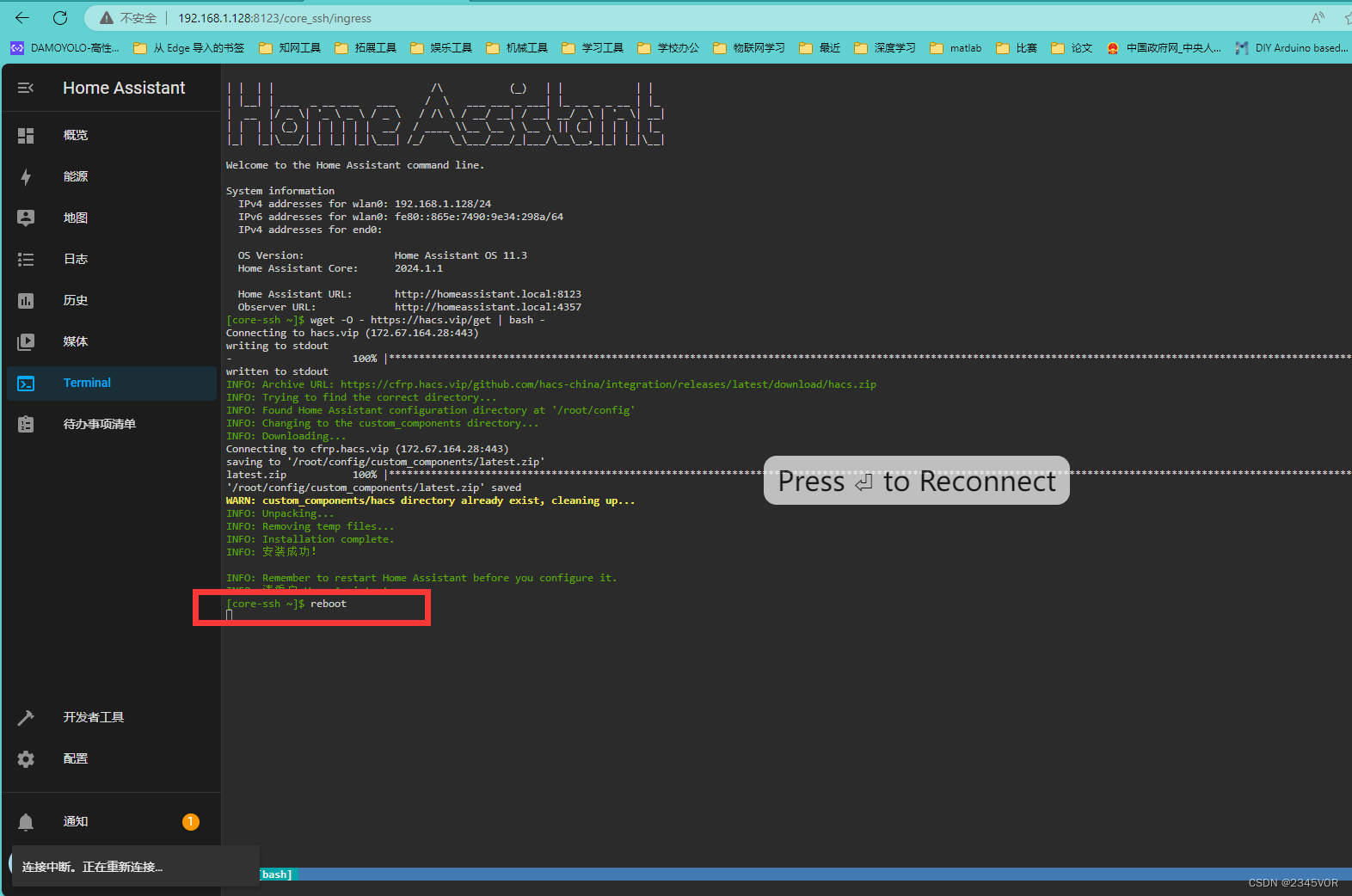Open the 能源 menu item
This screenshot has height=896, width=1352.
click(112, 176)
